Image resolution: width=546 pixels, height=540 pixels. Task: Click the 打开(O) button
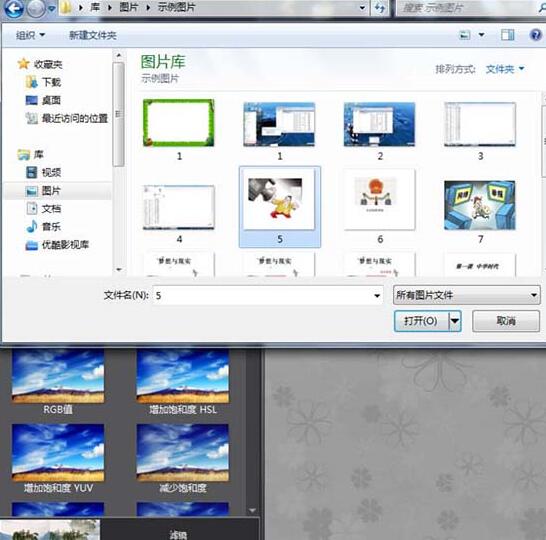[x=421, y=321]
